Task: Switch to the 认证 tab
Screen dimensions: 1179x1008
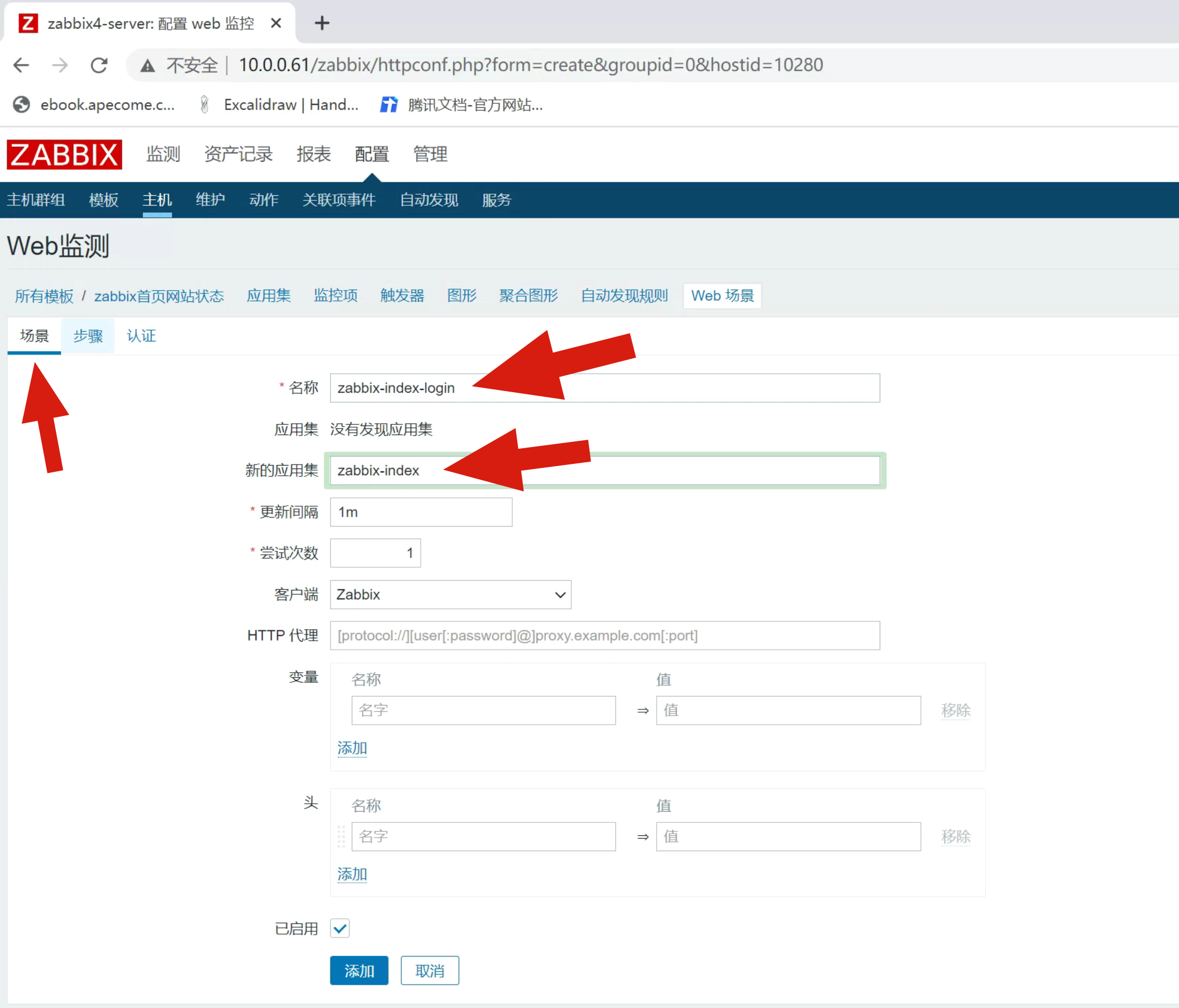Action: (141, 336)
